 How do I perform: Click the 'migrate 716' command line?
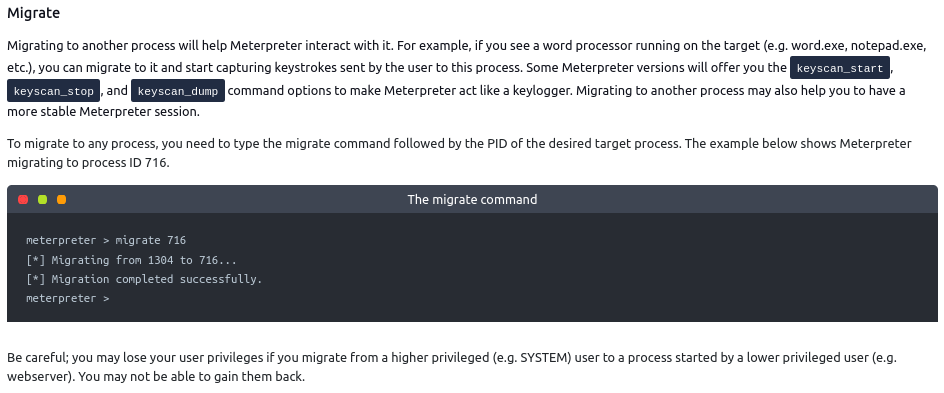point(106,240)
